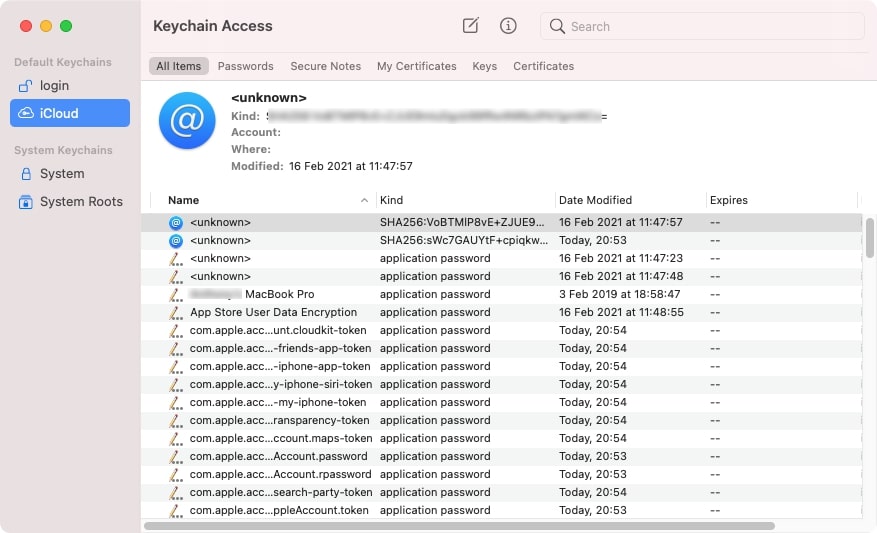Image resolution: width=877 pixels, height=533 pixels.
Task: Select 'com.apple.acc...y-iphone-siri-token' entry
Action: click(x=501, y=385)
